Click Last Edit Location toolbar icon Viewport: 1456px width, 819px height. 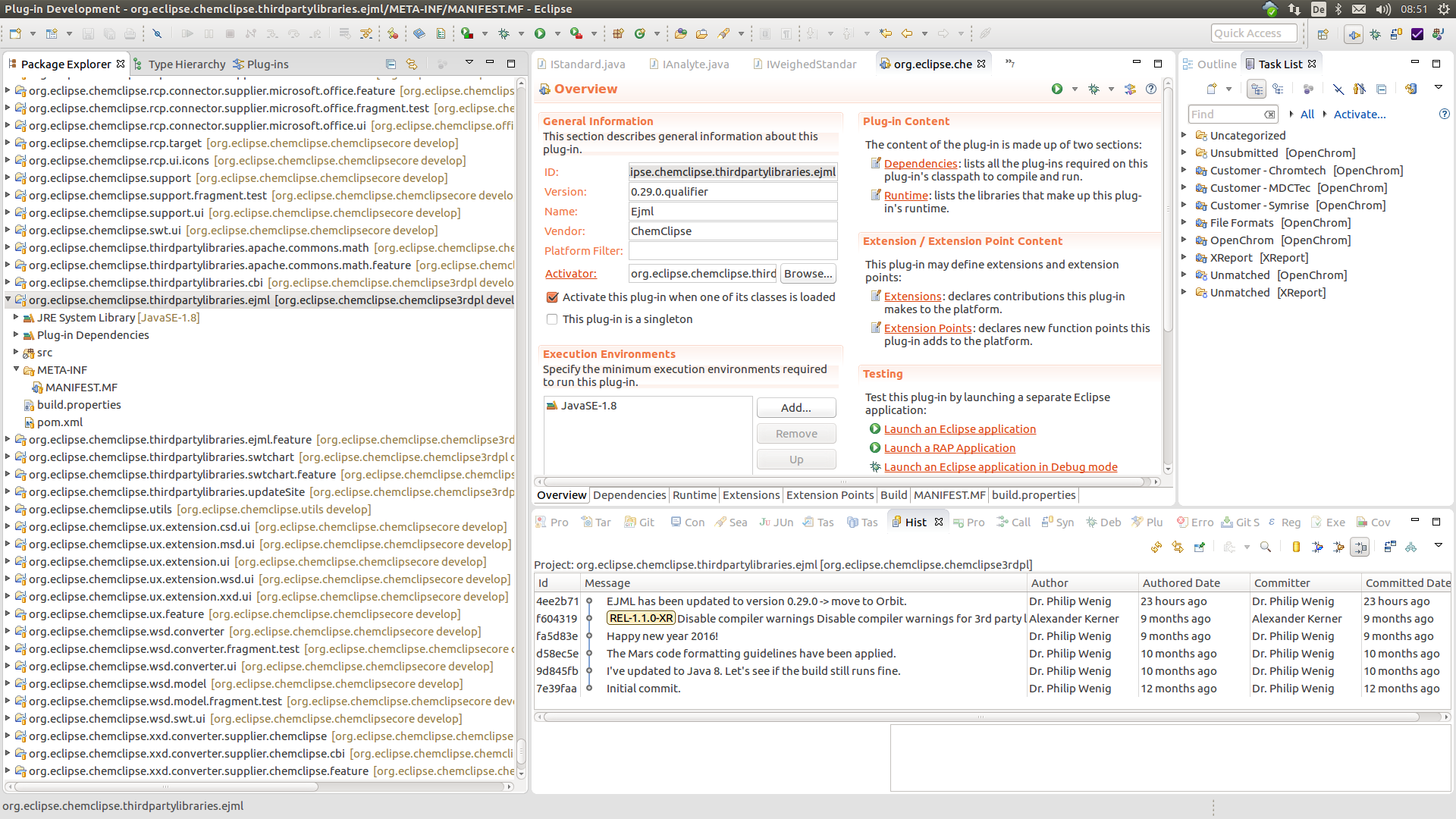click(x=886, y=33)
